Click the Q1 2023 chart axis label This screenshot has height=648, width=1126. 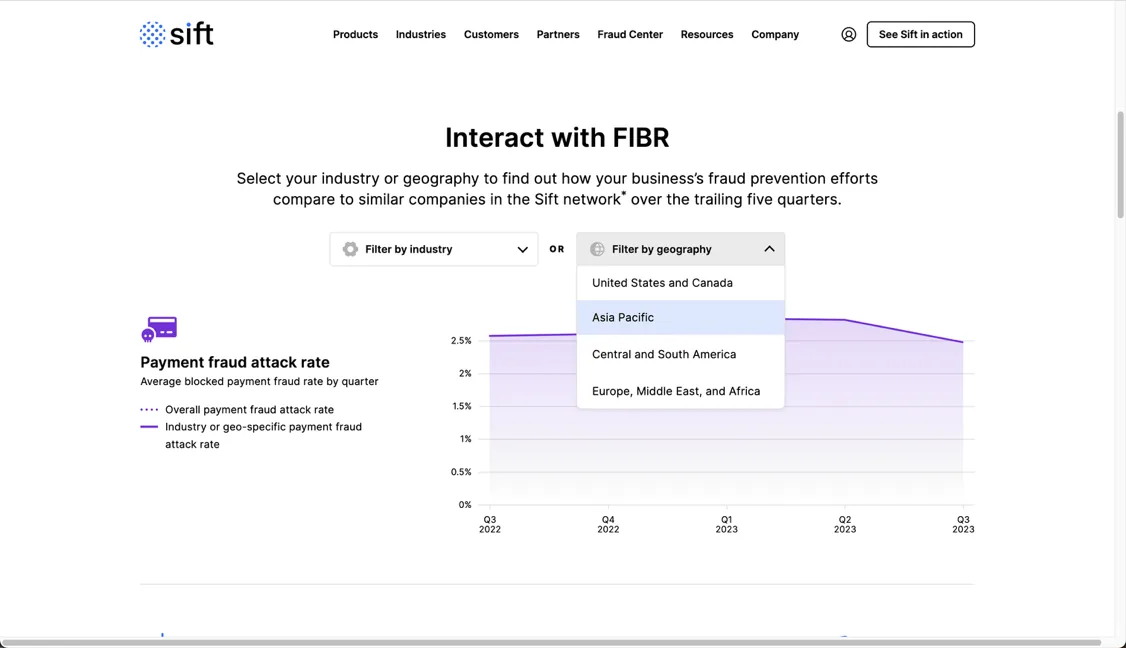[726, 524]
